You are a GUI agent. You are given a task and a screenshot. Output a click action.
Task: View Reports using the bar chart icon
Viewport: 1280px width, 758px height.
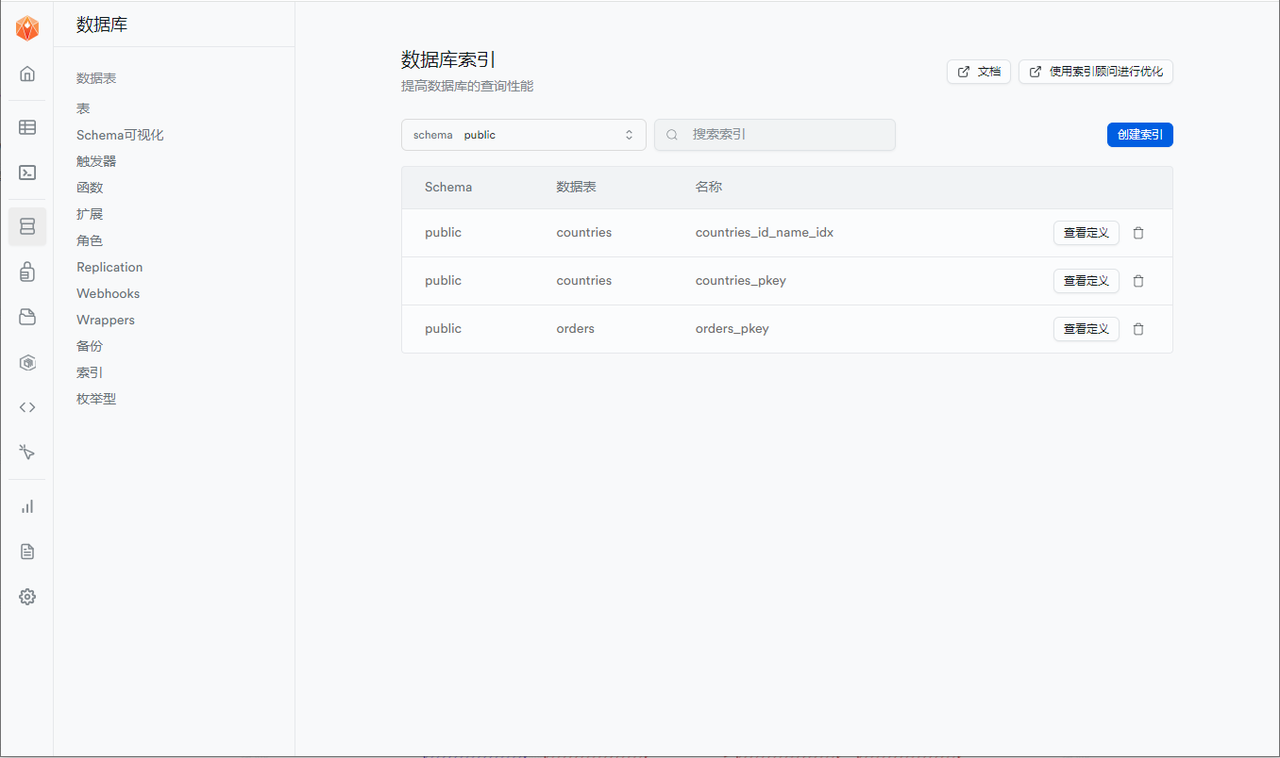point(27,506)
